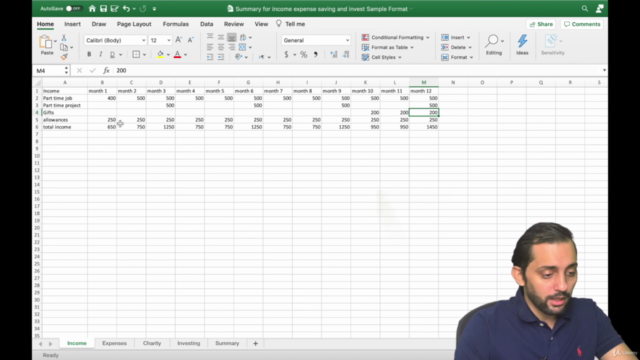Align text to the top
The width and height of the screenshot is (640, 360).
click(x=210, y=37)
